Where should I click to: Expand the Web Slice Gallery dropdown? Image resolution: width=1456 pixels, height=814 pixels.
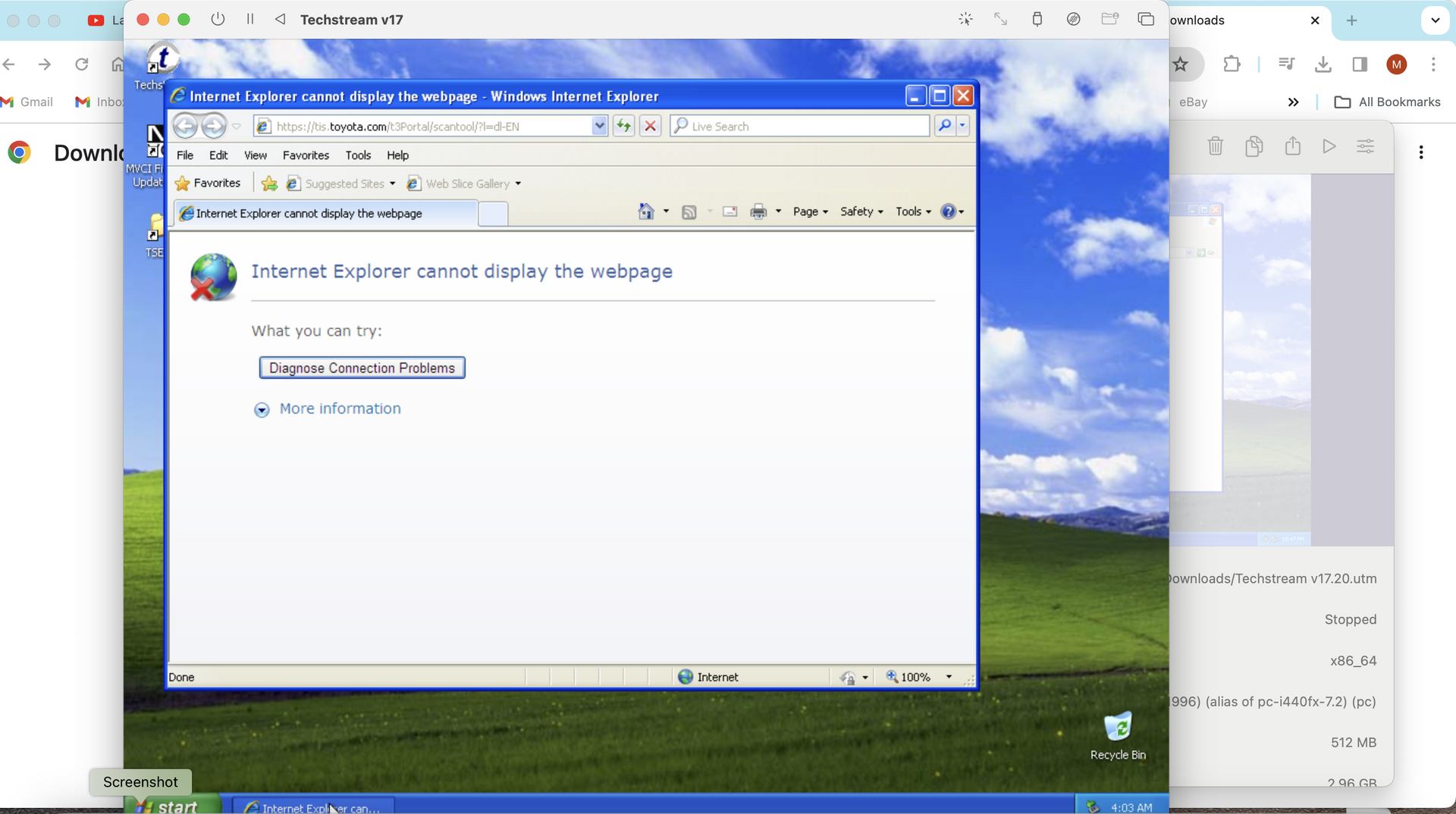tap(518, 183)
